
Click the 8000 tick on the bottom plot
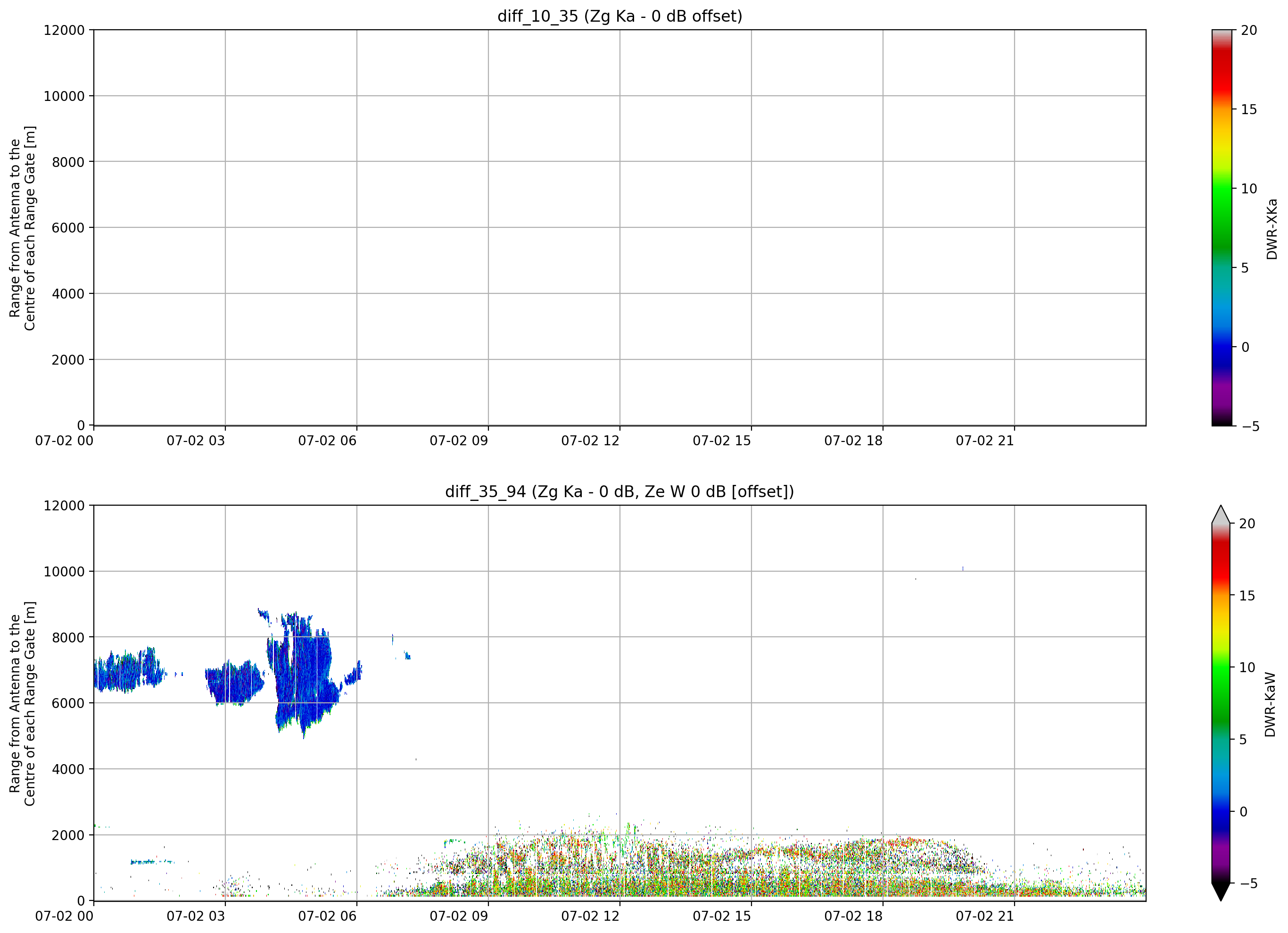tap(68, 638)
